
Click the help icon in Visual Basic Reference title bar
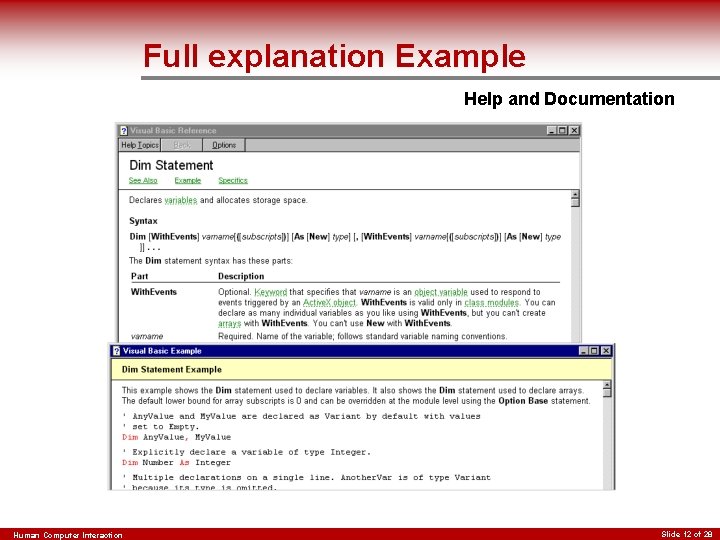(x=124, y=130)
